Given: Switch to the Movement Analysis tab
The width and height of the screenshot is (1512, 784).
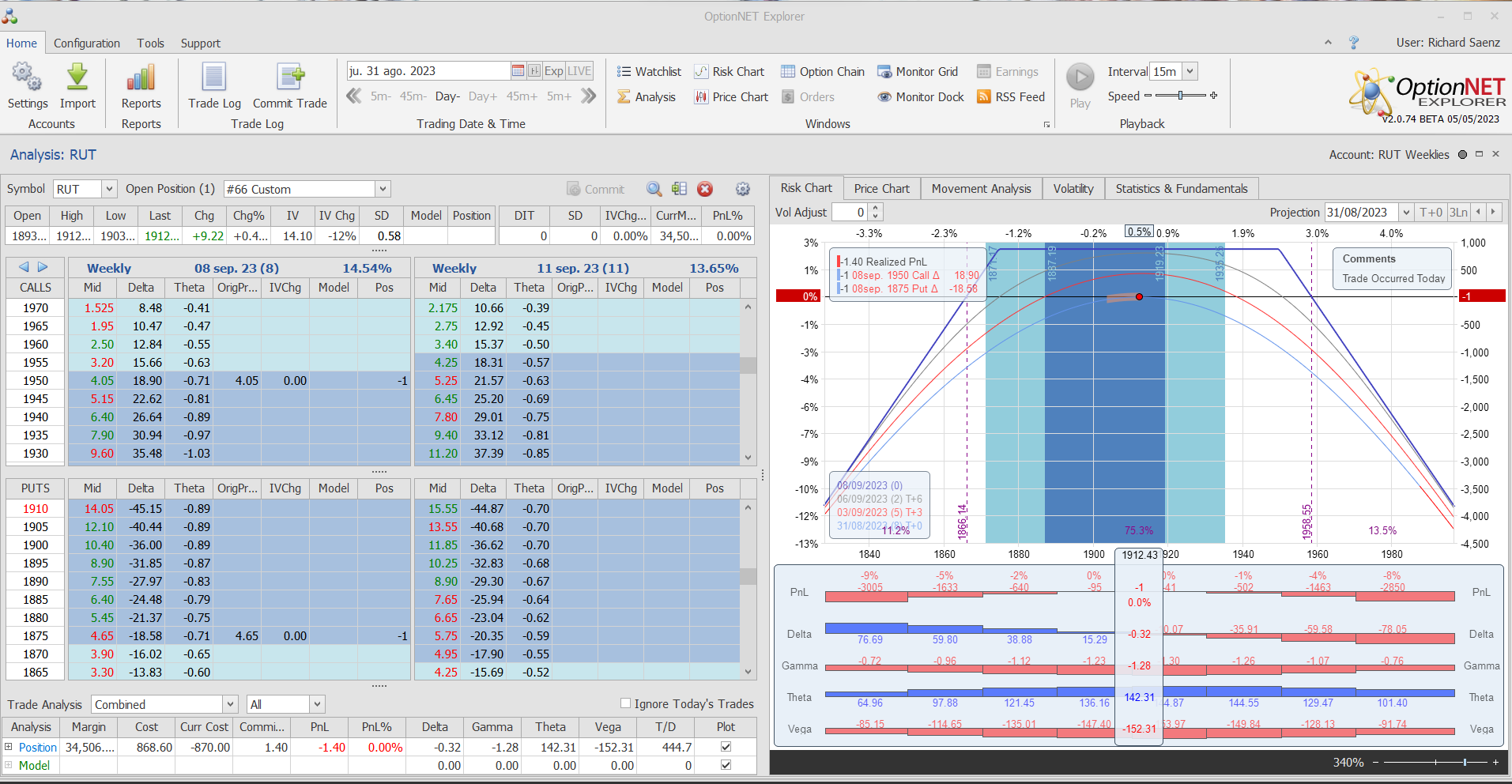Looking at the screenshot, I should [981, 189].
